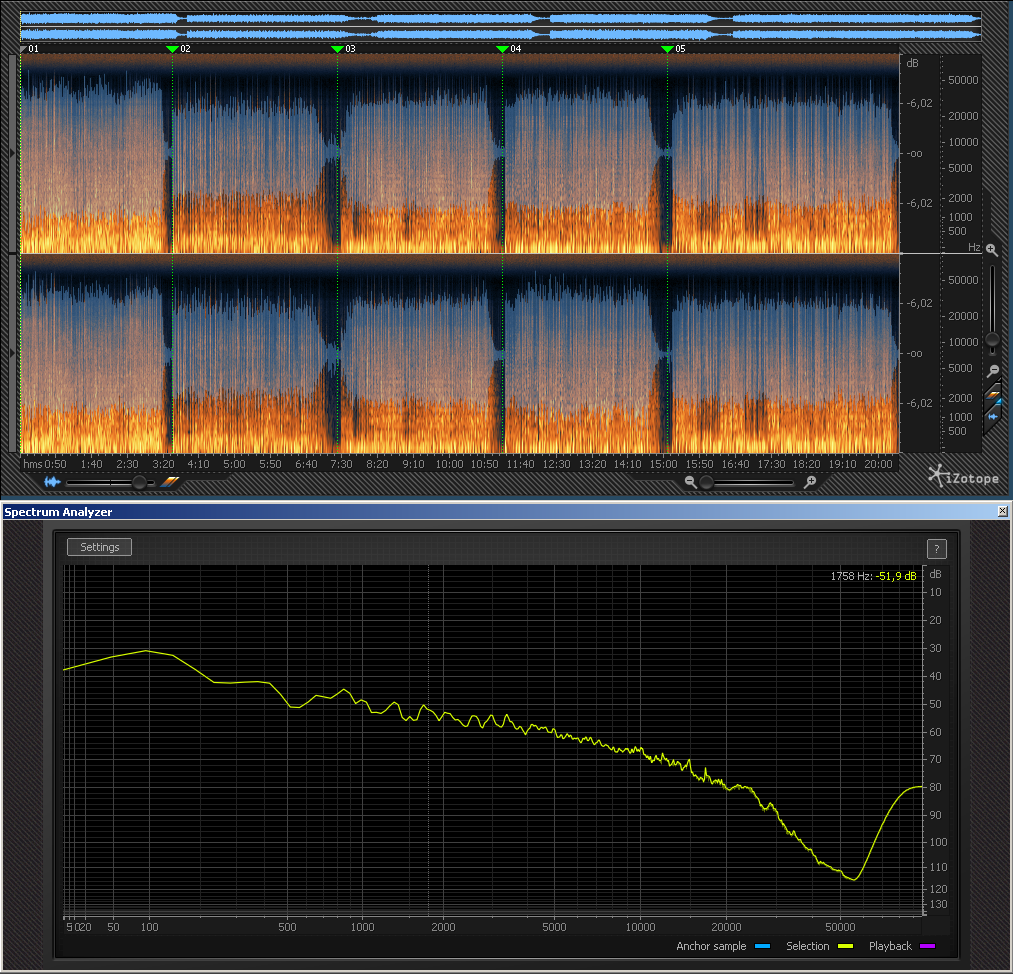Click the waveform overview strip at top
Viewport: 1013px width, 974px height.
[500, 26]
